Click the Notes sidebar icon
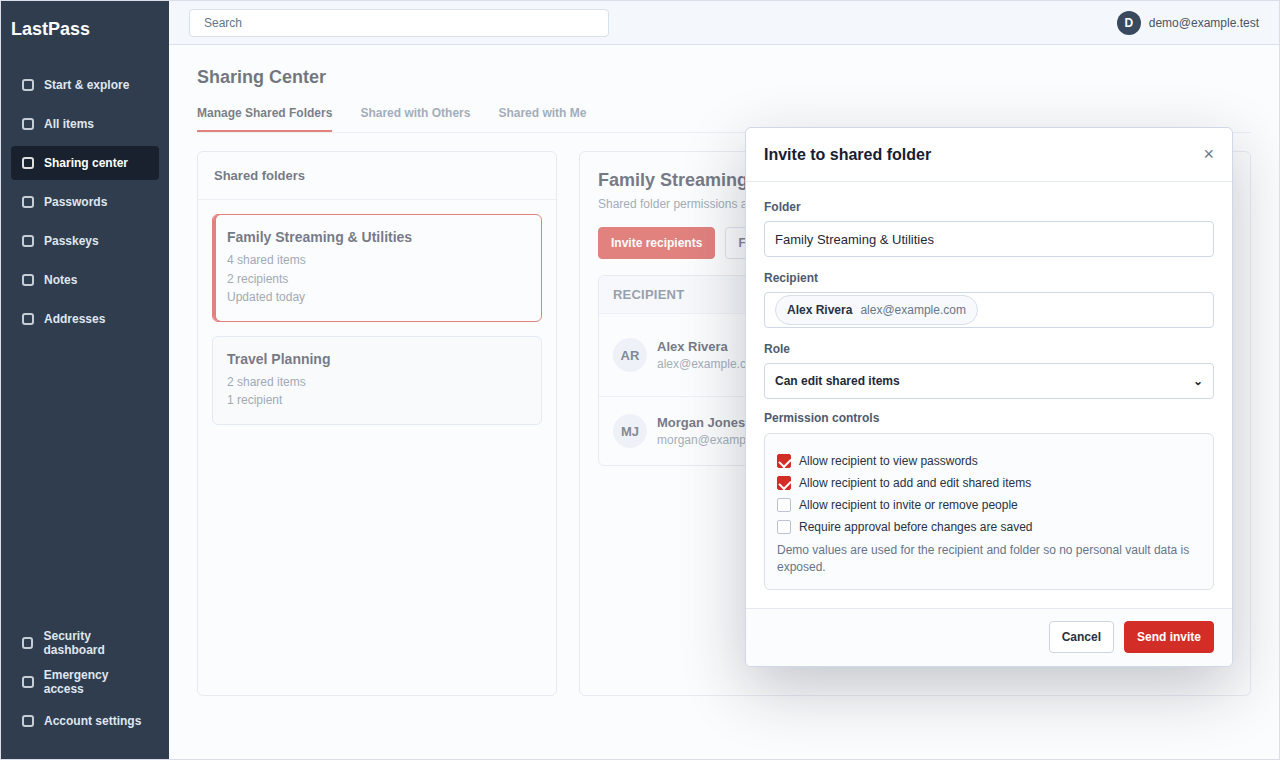This screenshot has height=760, width=1280. 28,280
